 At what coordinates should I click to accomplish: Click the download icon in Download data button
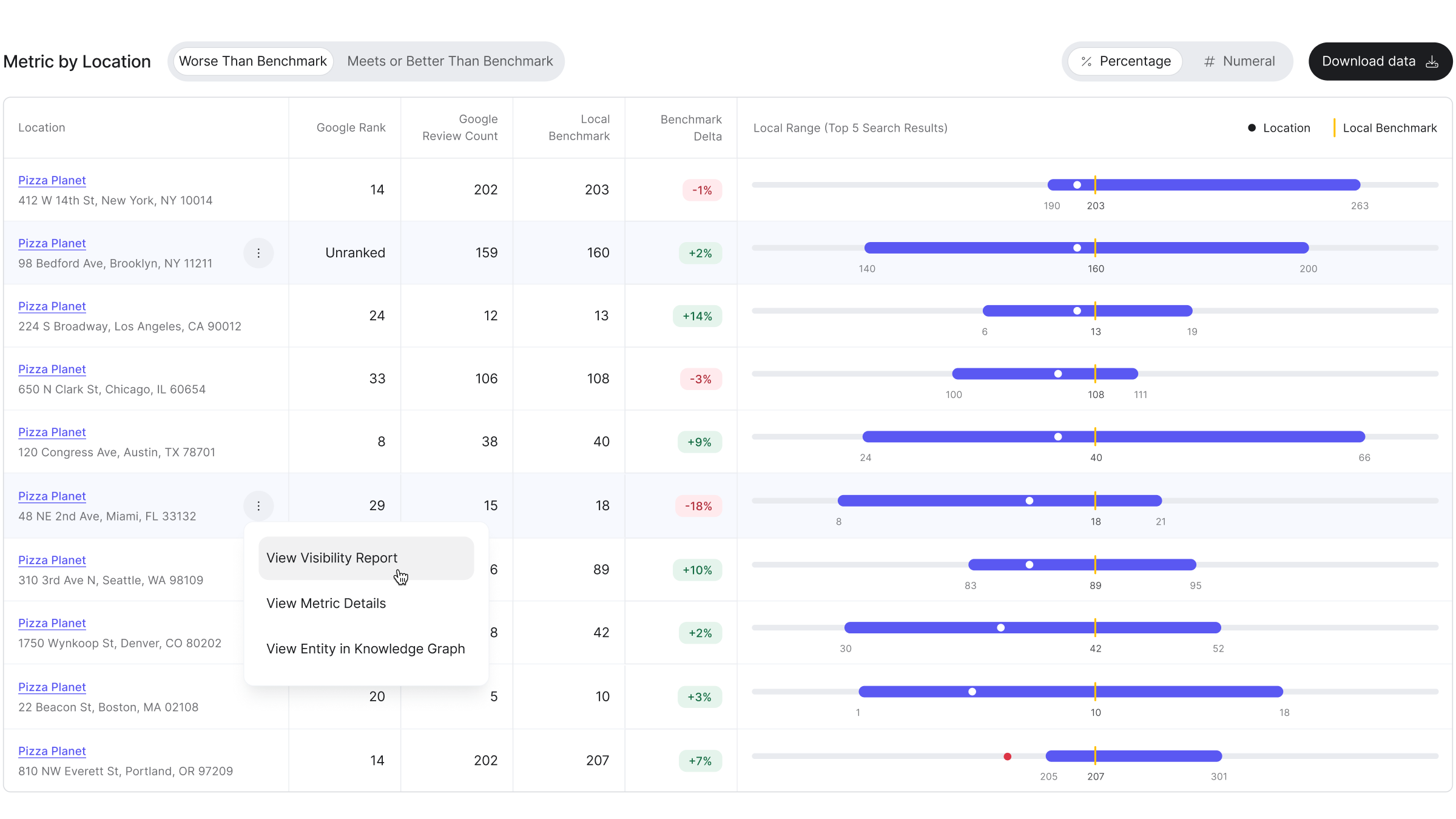point(1432,61)
